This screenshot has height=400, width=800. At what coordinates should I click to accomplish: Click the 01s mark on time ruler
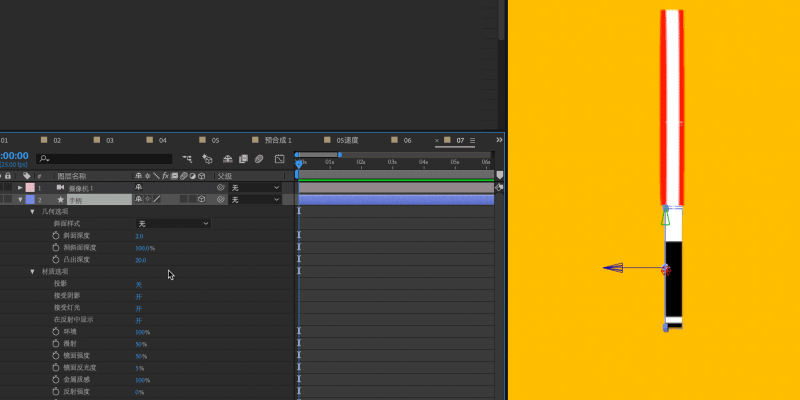330,162
